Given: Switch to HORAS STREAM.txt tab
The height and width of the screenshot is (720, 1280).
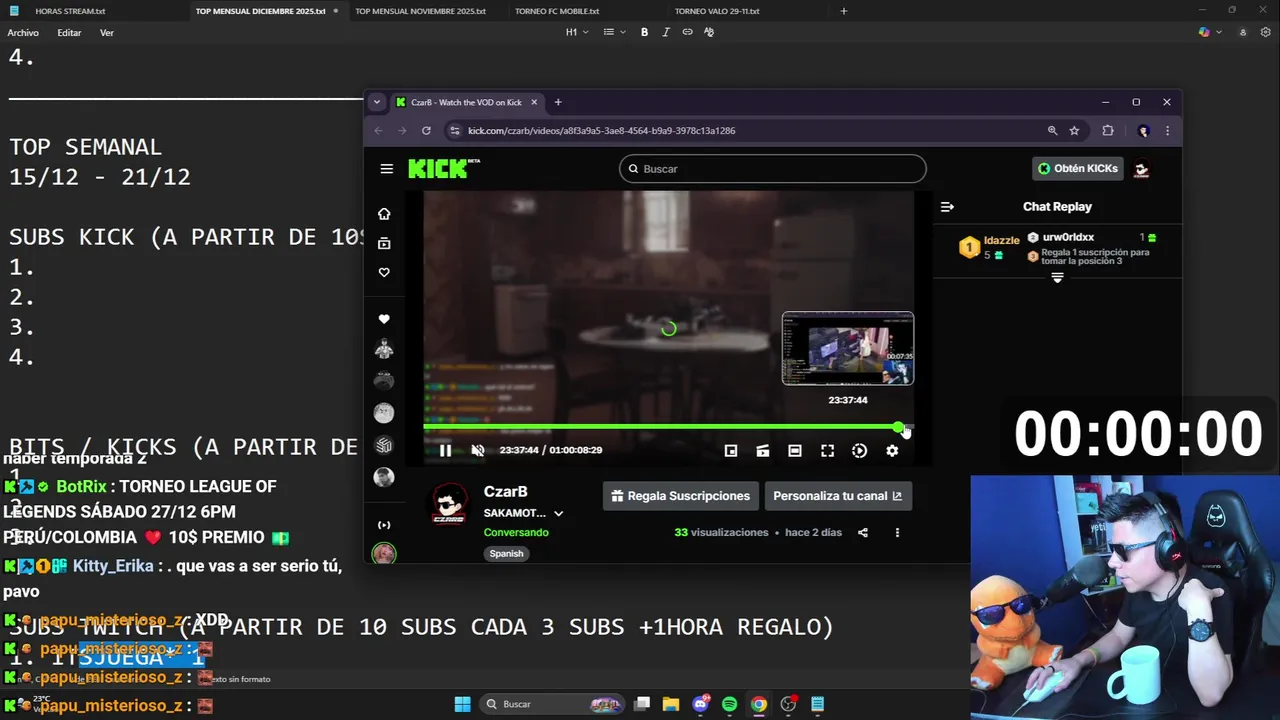Looking at the screenshot, I should [70, 11].
